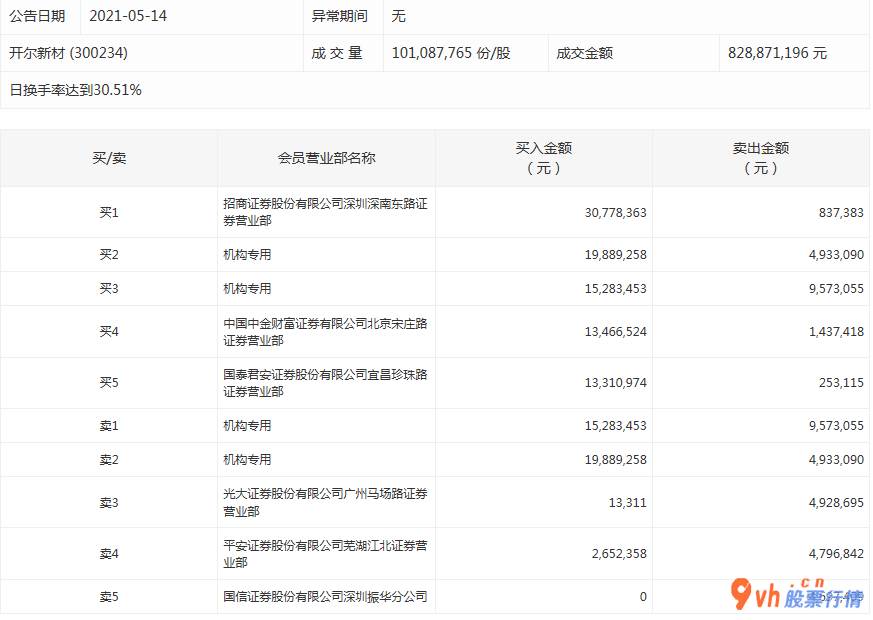Click the 日换手率达到30.51% note
Screen dimensions: 873x620
click(75, 90)
